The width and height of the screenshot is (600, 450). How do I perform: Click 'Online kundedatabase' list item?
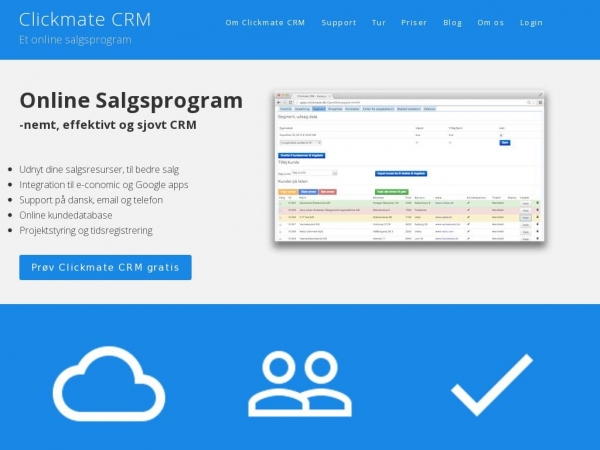point(66,215)
